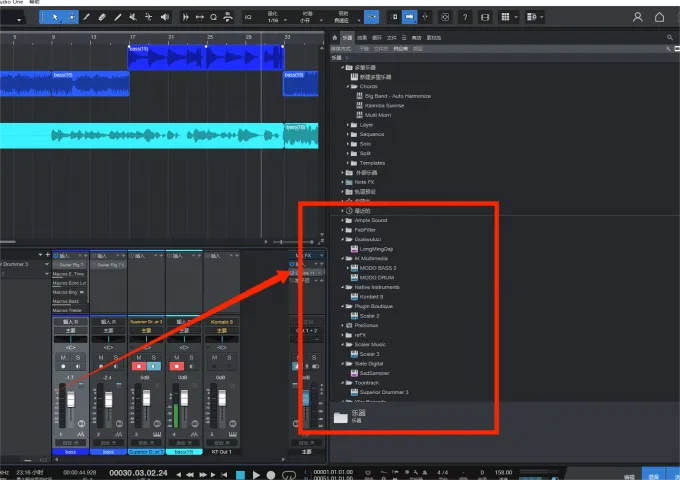Viewport: 680px width, 480px height.
Task: Expand the Layer folder
Action: click(348, 125)
